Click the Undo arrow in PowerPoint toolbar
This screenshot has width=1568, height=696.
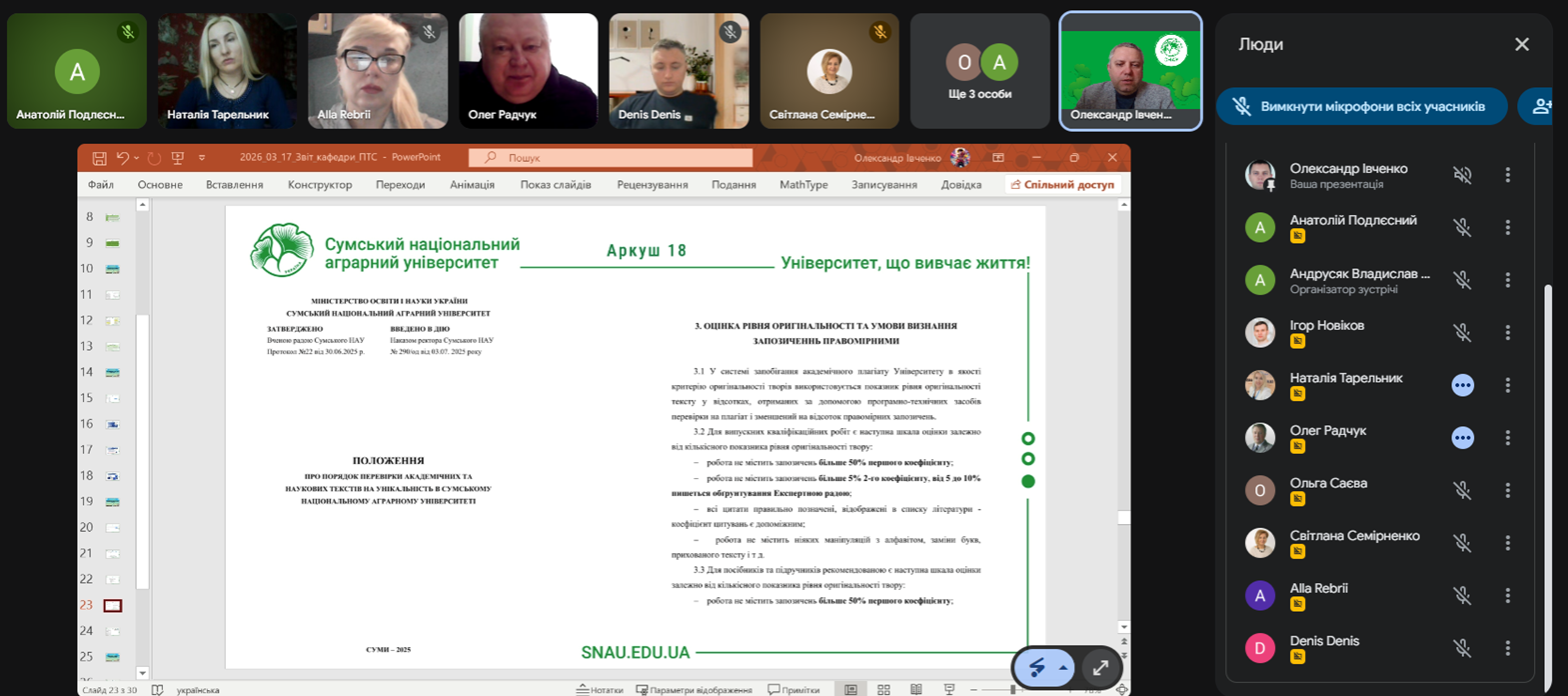[122, 158]
